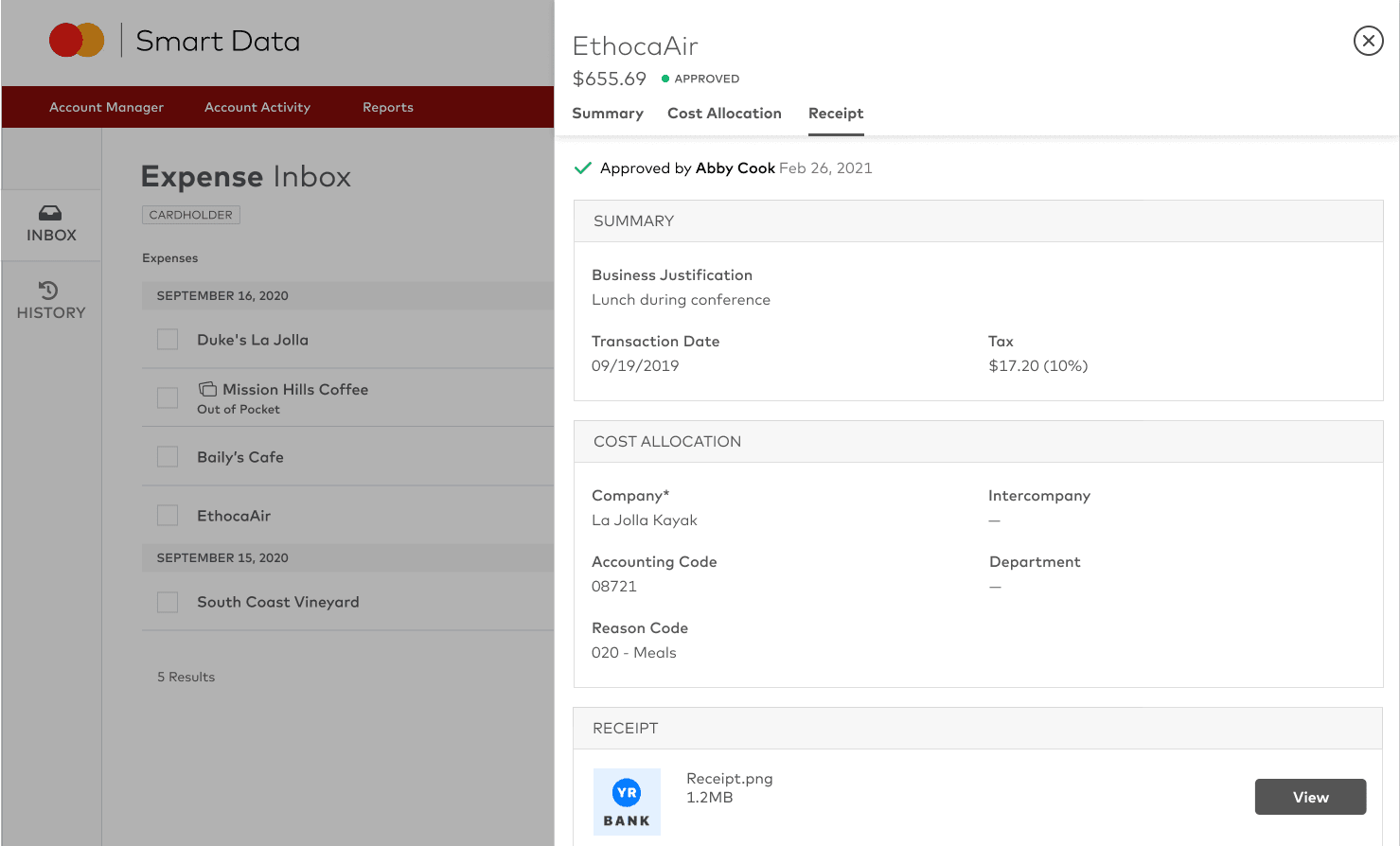The image size is (1400, 846).
Task: Open the Account Activity menu
Action: point(257,107)
